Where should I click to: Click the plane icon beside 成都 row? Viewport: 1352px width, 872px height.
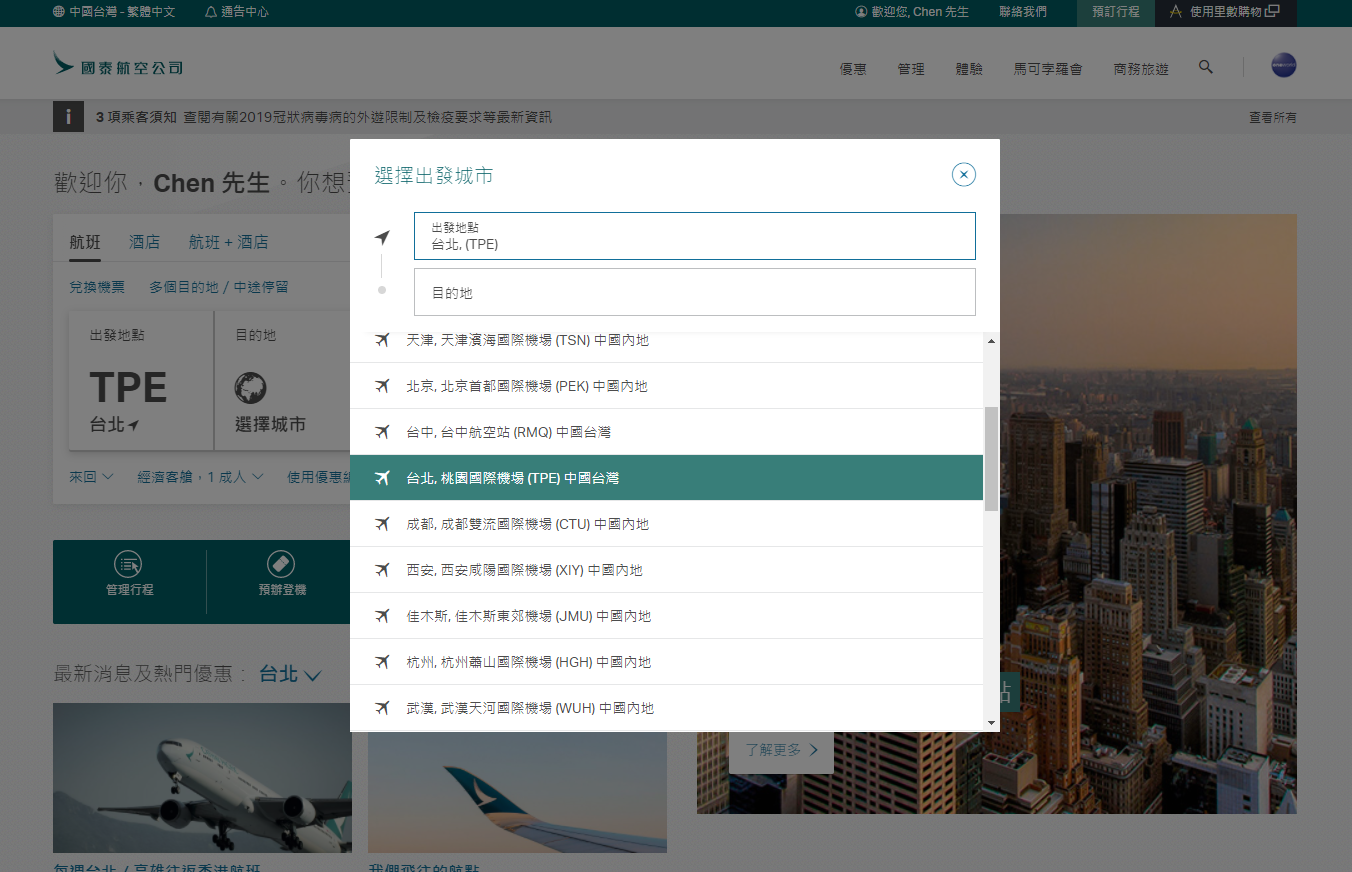pyautogui.click(x=382, y=524)
